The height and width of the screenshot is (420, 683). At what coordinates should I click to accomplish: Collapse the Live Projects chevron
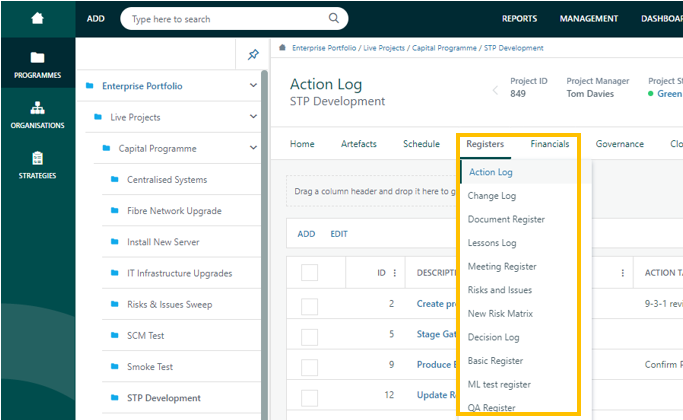click(253, 116)
